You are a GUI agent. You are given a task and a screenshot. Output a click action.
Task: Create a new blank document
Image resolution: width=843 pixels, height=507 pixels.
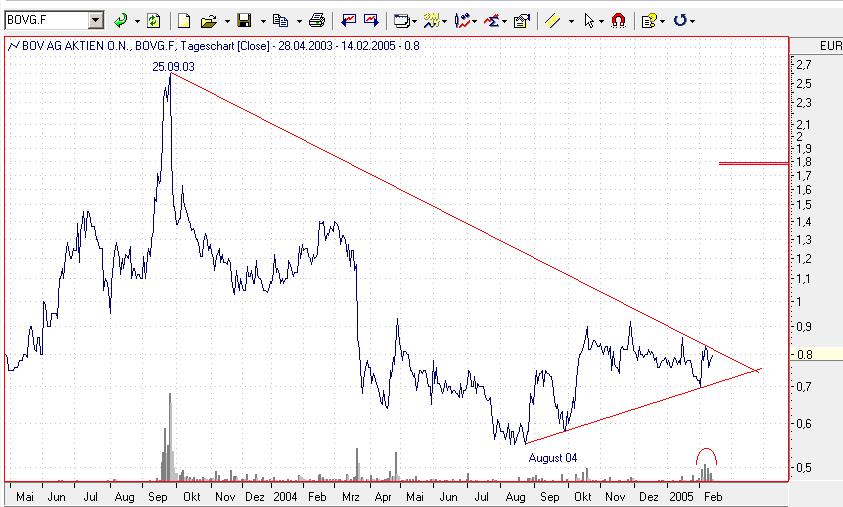click(184, 20)
